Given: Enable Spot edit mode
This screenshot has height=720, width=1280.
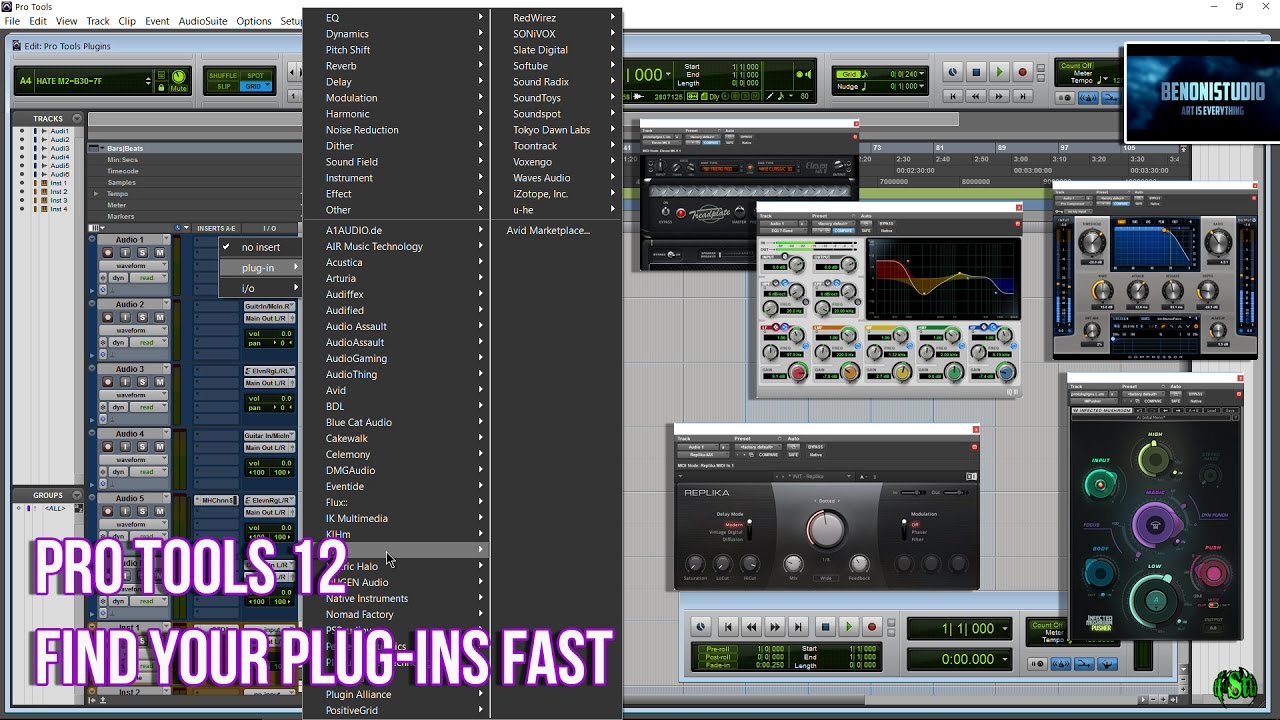Looking at the screenshot, I should tap(256, 75).
